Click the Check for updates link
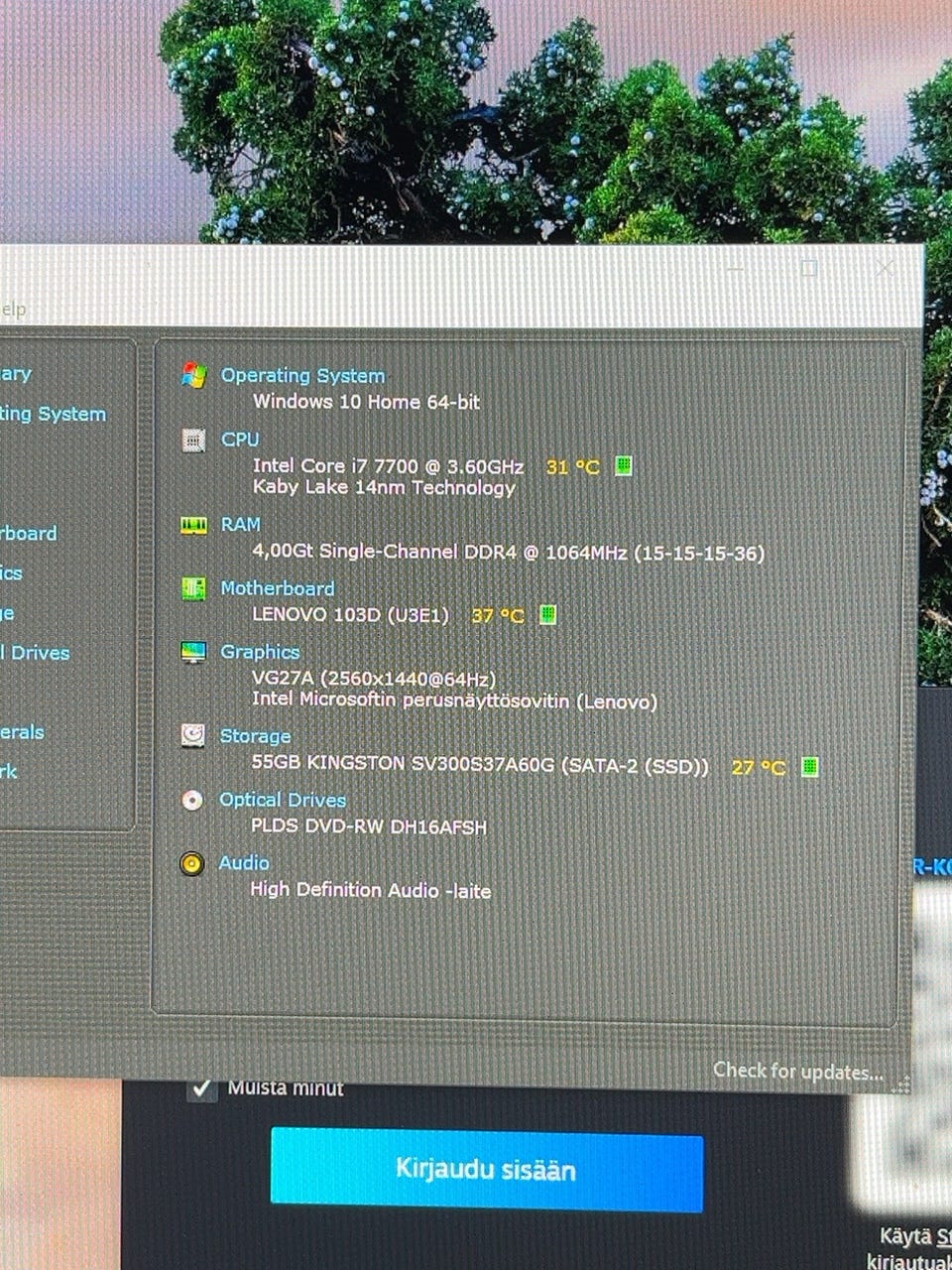This screenshot has height=1270, width=952. [x=797, y=1071]
